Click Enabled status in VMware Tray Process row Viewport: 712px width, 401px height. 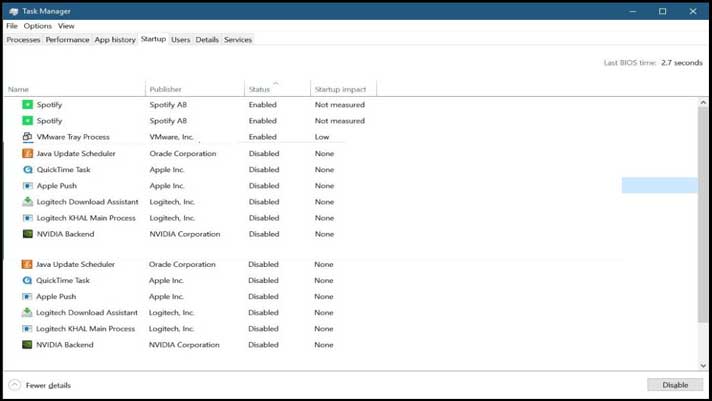pos(262,137)
